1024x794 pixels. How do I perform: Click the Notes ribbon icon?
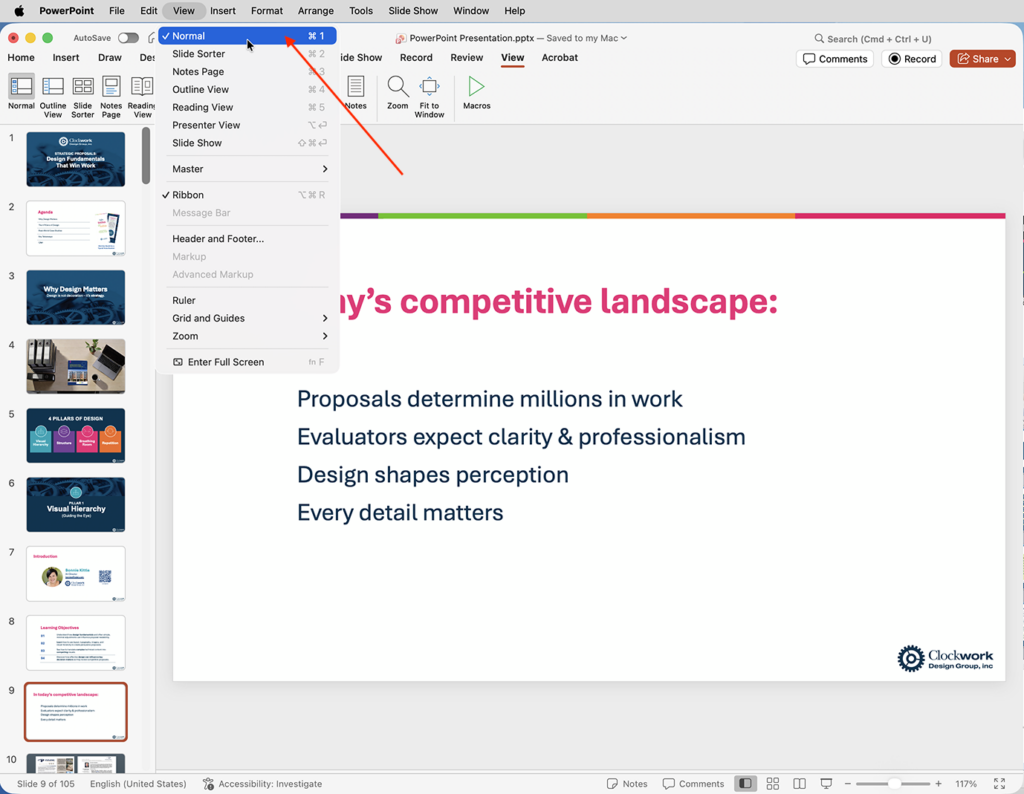coord(356,86)
